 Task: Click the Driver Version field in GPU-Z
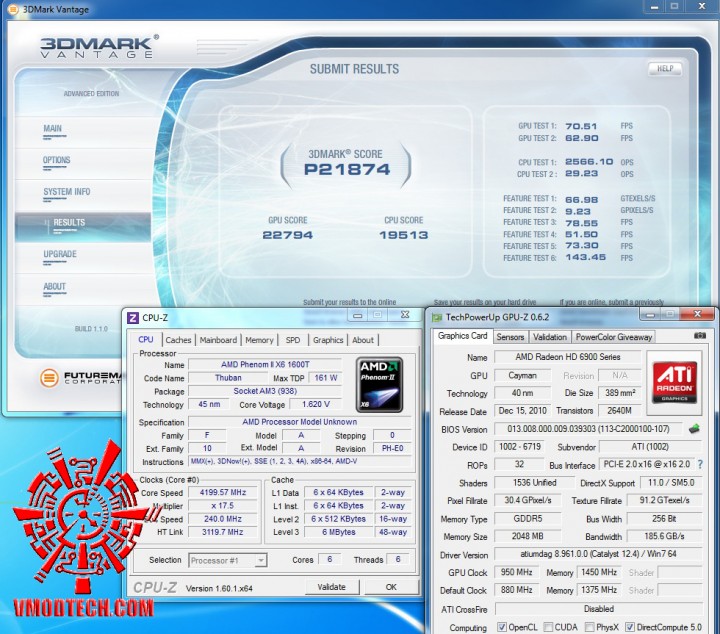coord(598,554)
